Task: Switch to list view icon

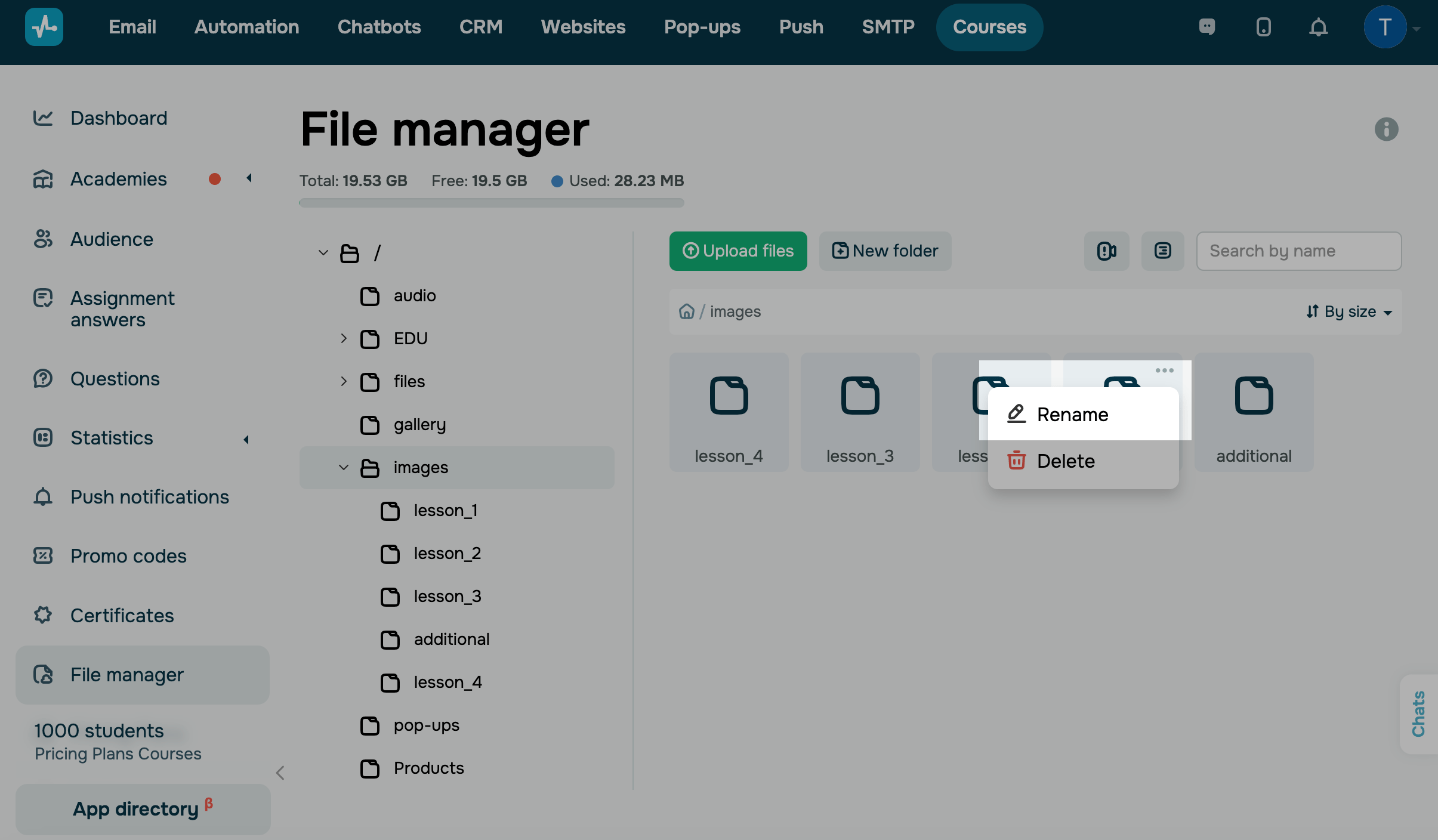Action: pos(1162,251)
